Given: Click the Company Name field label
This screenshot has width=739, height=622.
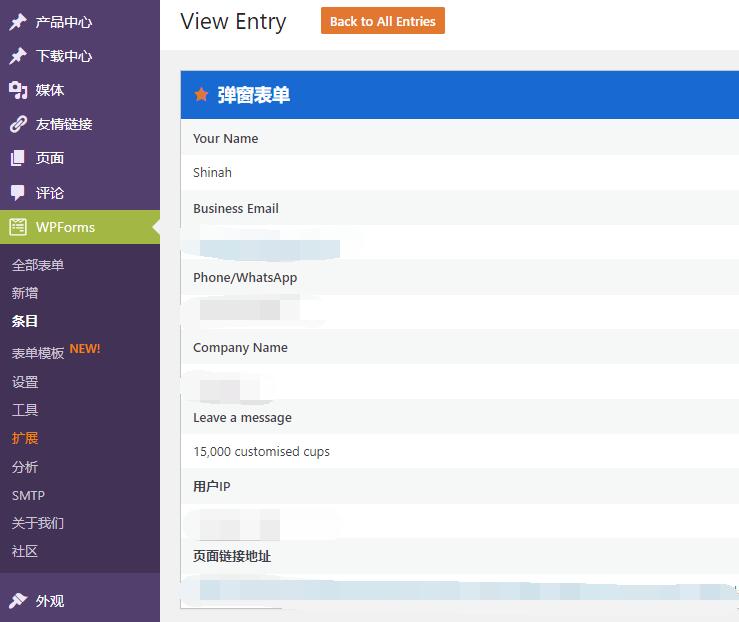Looking at the screenshot, I should click(240, 348).
